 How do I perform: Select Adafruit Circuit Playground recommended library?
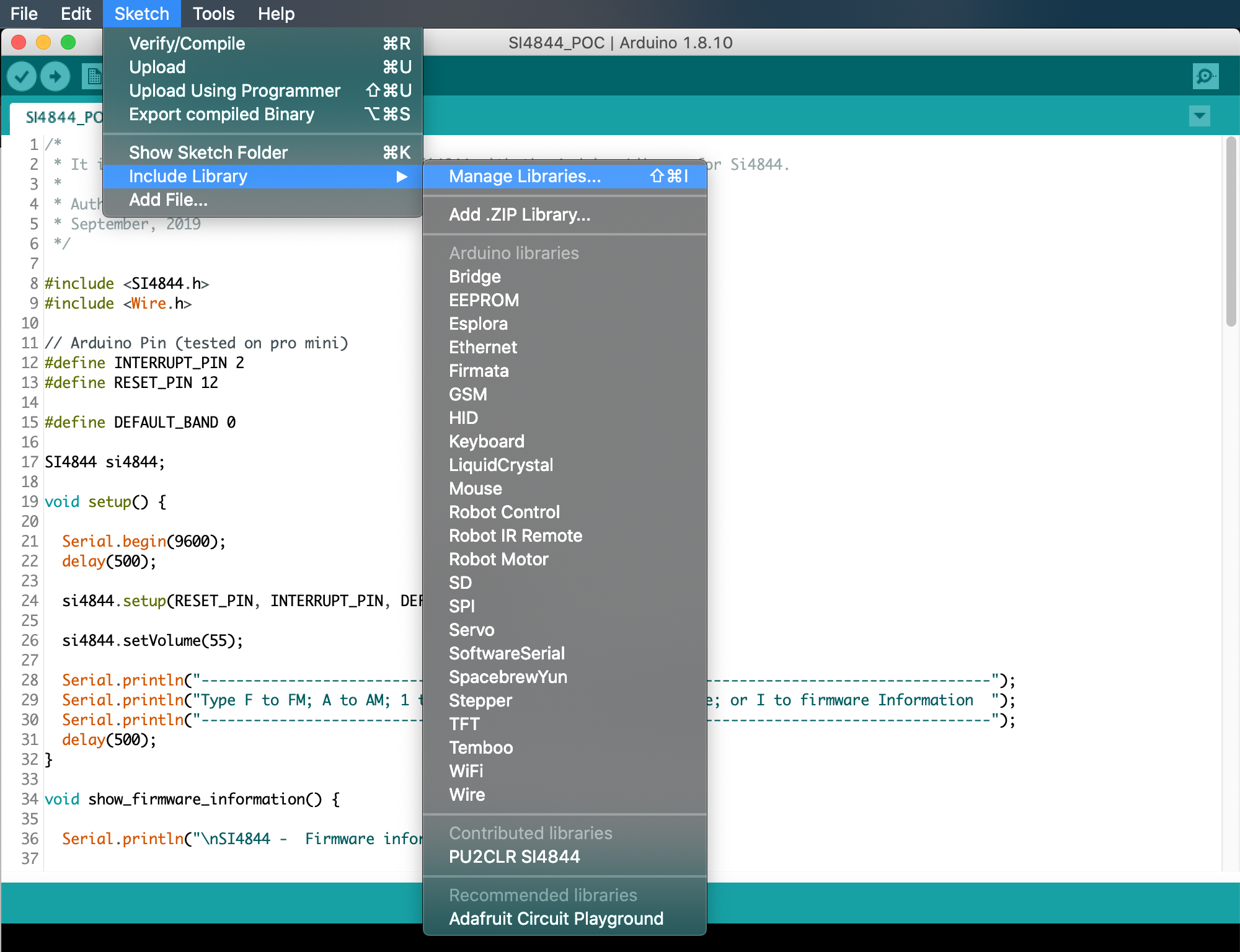(555, 918)
